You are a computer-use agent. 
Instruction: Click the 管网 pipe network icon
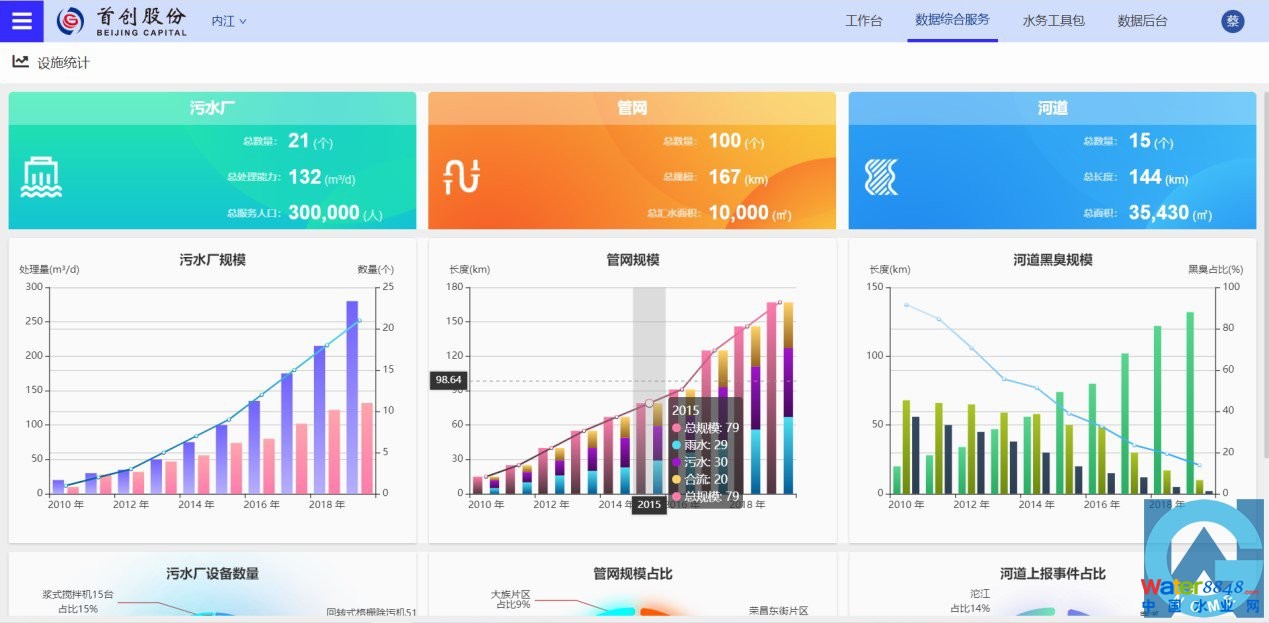tap(462, 177)
